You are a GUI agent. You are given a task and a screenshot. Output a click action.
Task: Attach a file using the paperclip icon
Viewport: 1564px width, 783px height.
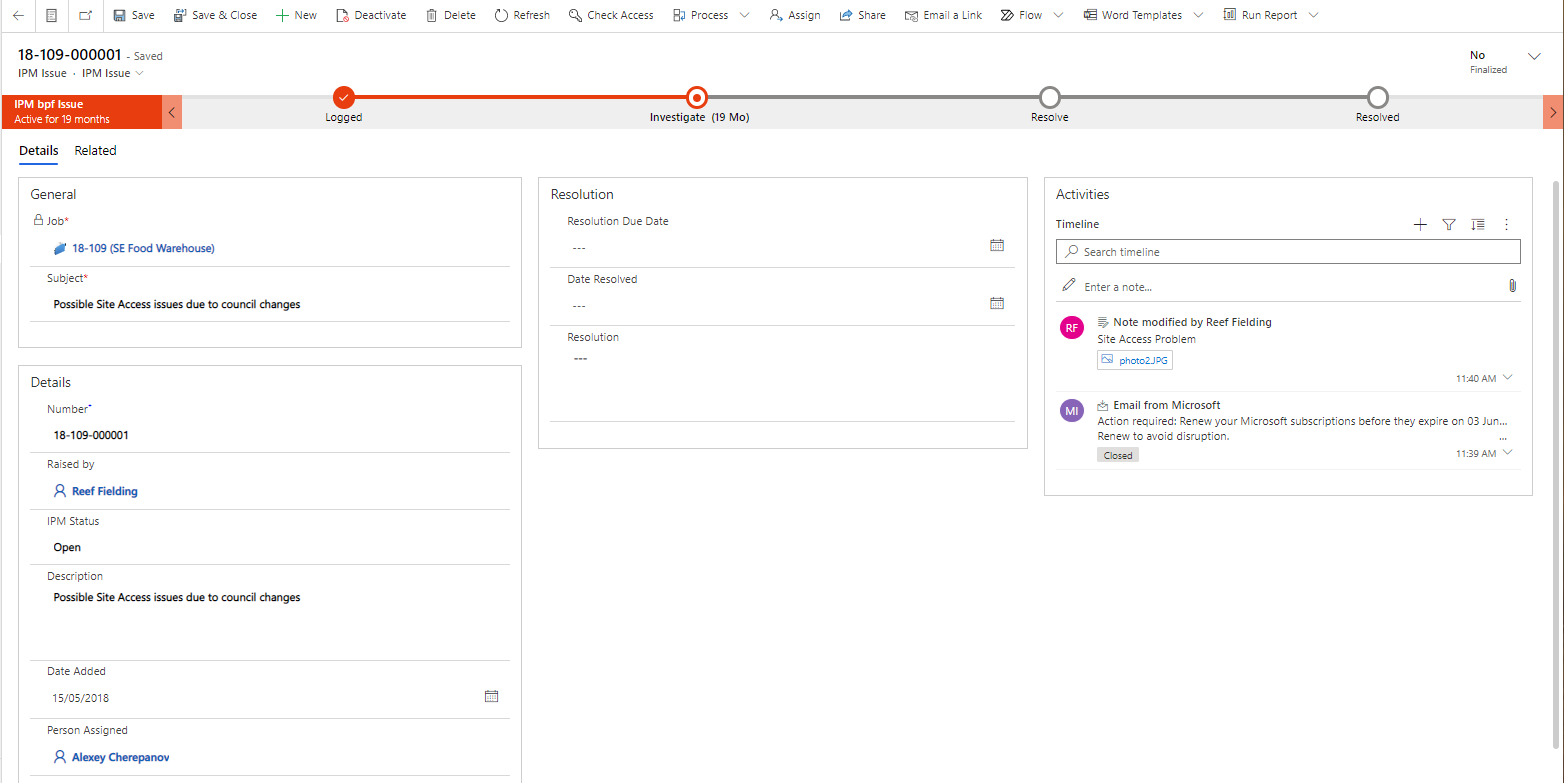point(1513,285)
